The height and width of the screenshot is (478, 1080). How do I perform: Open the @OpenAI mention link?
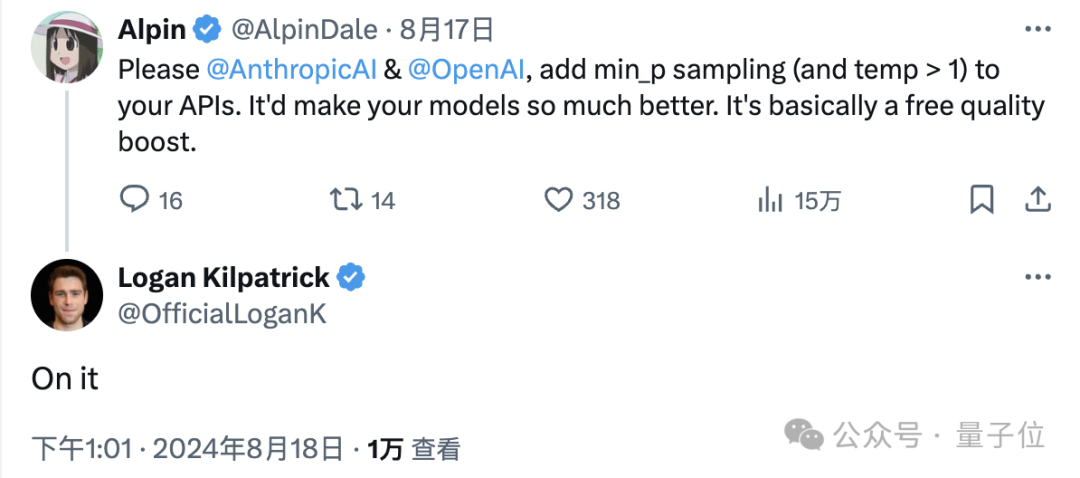tap(466, 70)
